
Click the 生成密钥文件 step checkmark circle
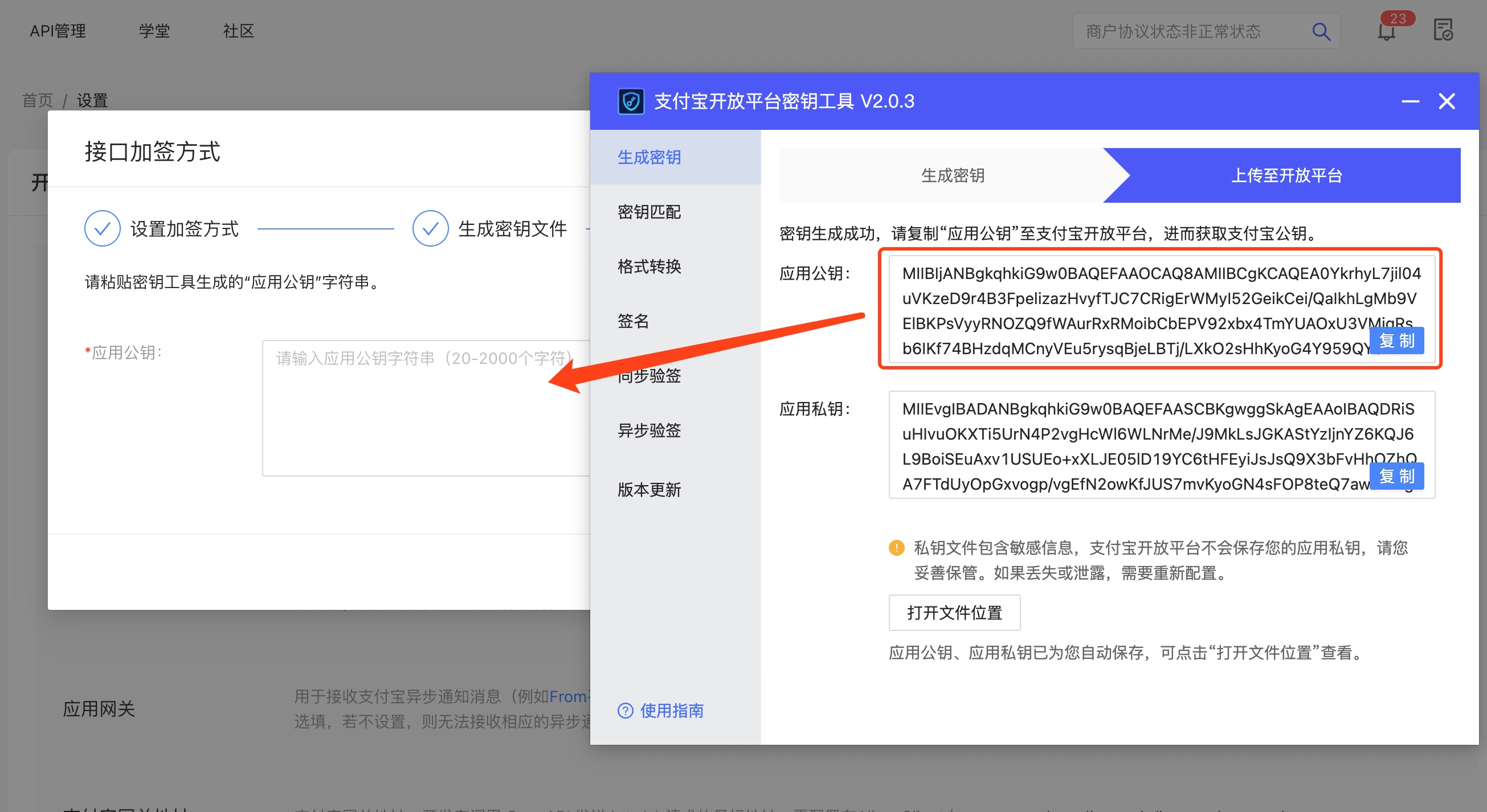(430, 228)
